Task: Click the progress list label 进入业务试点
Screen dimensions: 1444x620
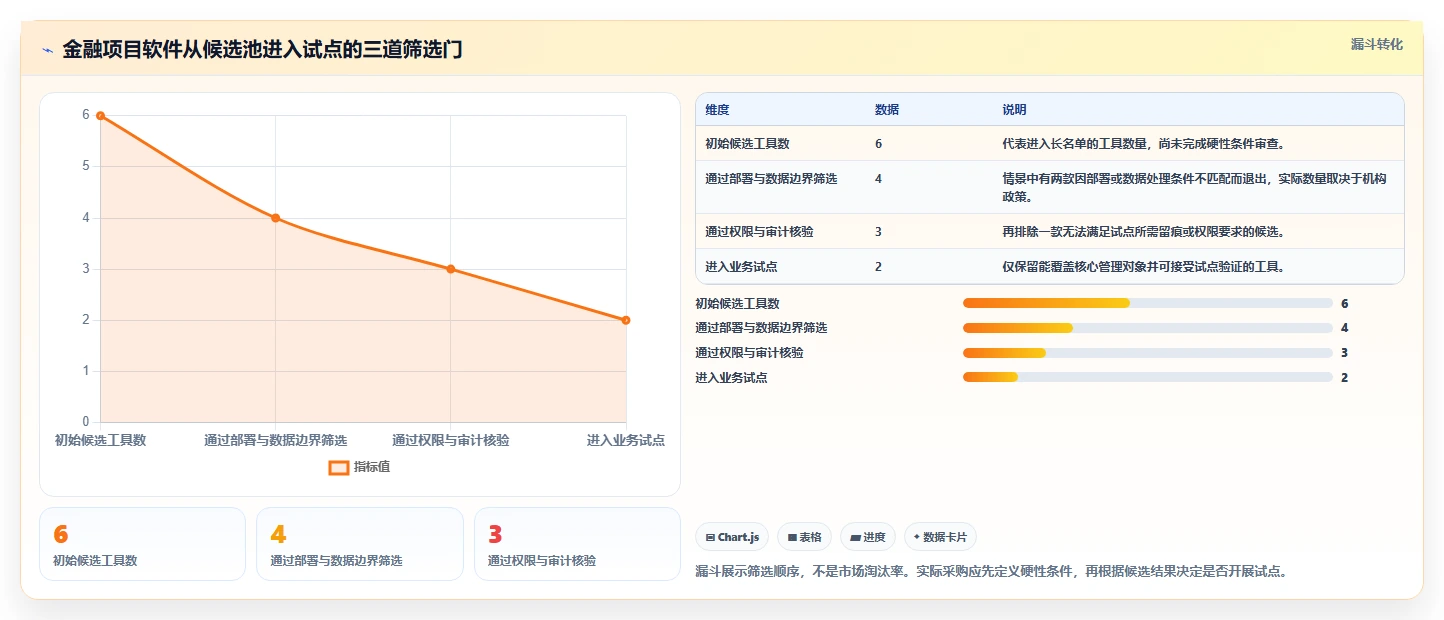Action: pos(731,378)
